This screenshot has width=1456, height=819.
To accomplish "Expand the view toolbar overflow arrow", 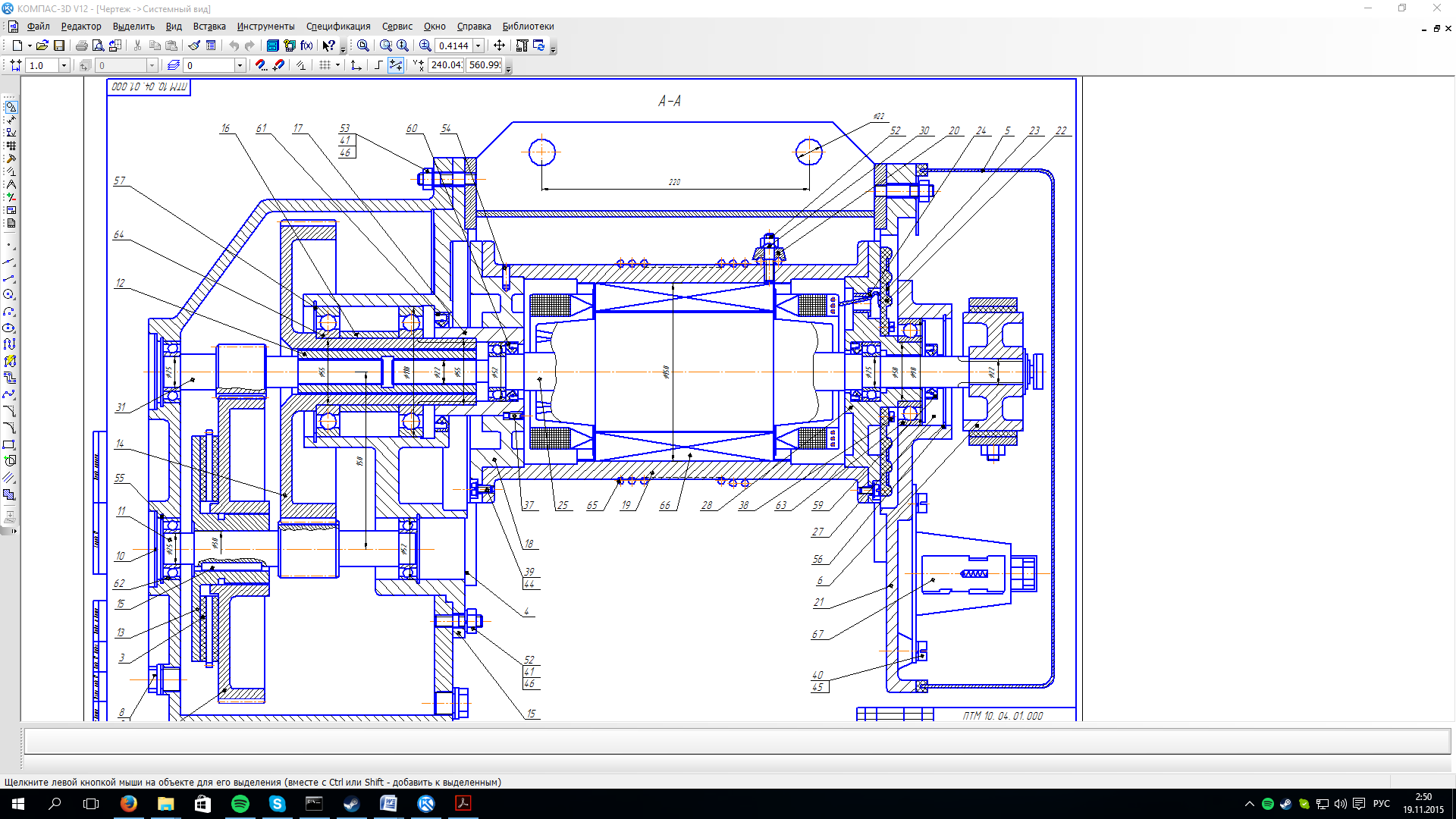I will click(553, 49).
